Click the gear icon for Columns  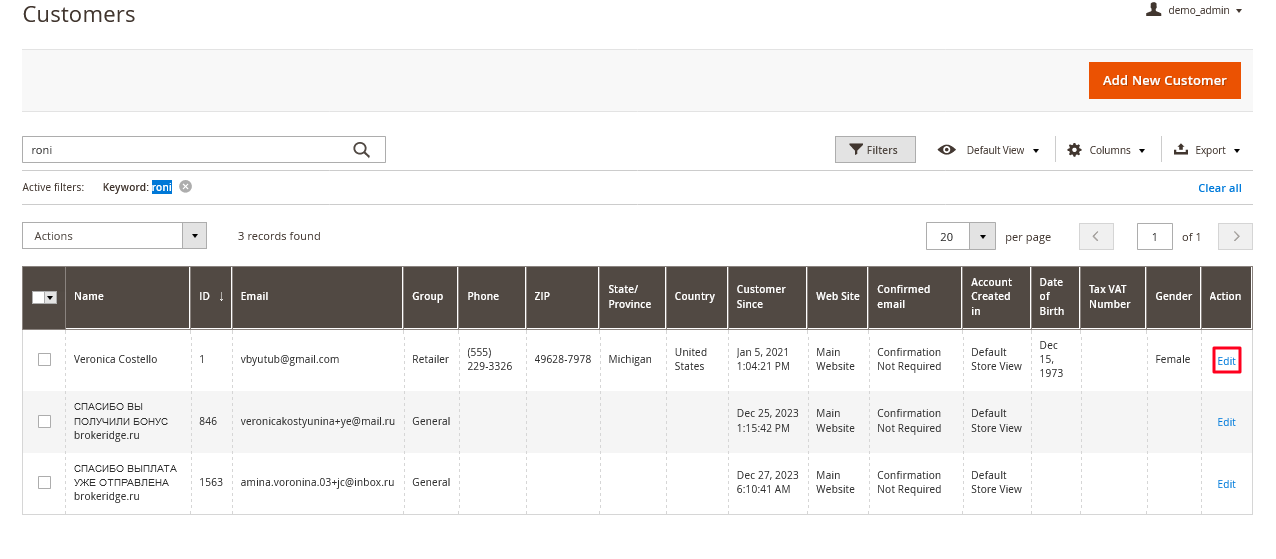[x=1074, y=150]
